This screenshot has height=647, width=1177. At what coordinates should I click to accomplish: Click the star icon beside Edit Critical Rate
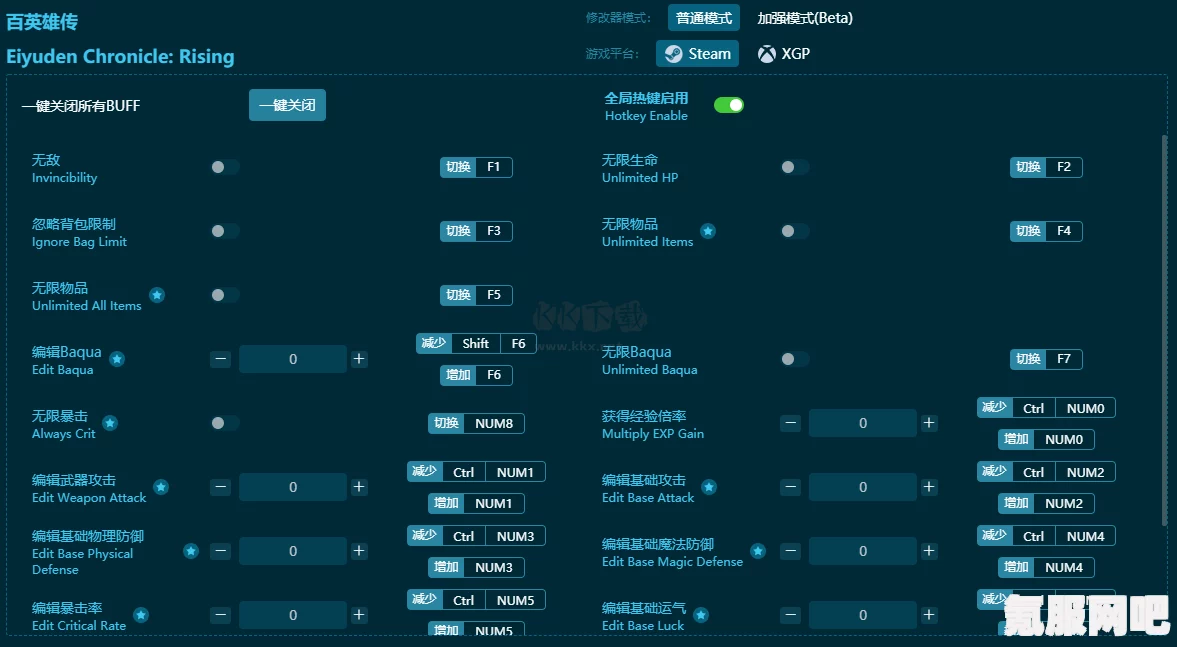click(x=141, y=615)
